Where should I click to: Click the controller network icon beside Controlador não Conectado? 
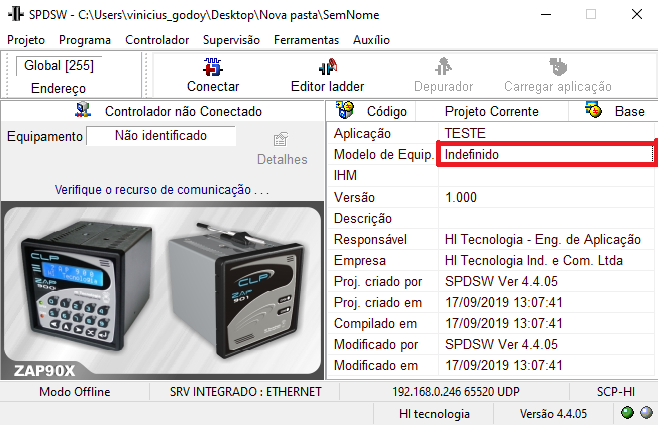[83, 110]
